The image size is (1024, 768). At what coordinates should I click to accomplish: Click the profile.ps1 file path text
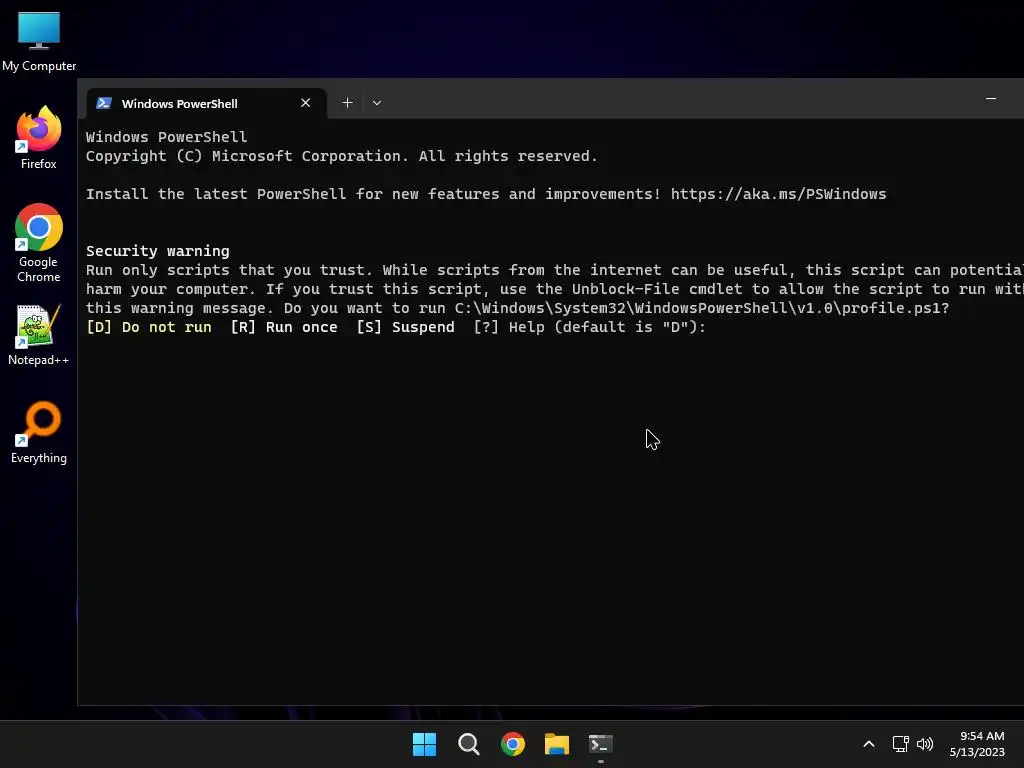(x=697, y=308)
